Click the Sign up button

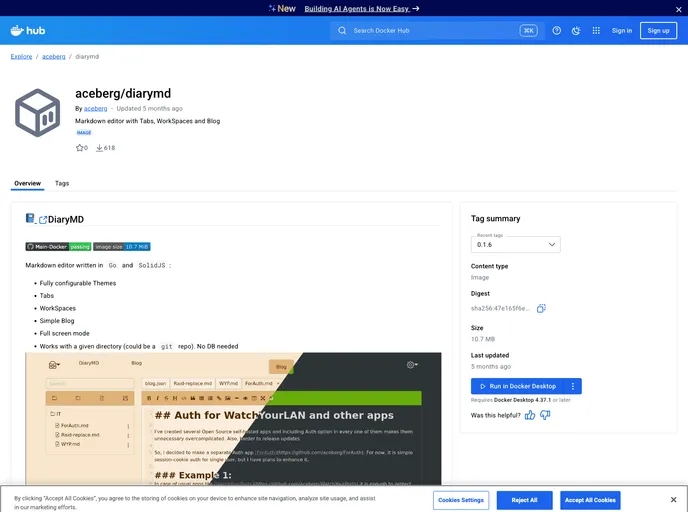[658, 31]
